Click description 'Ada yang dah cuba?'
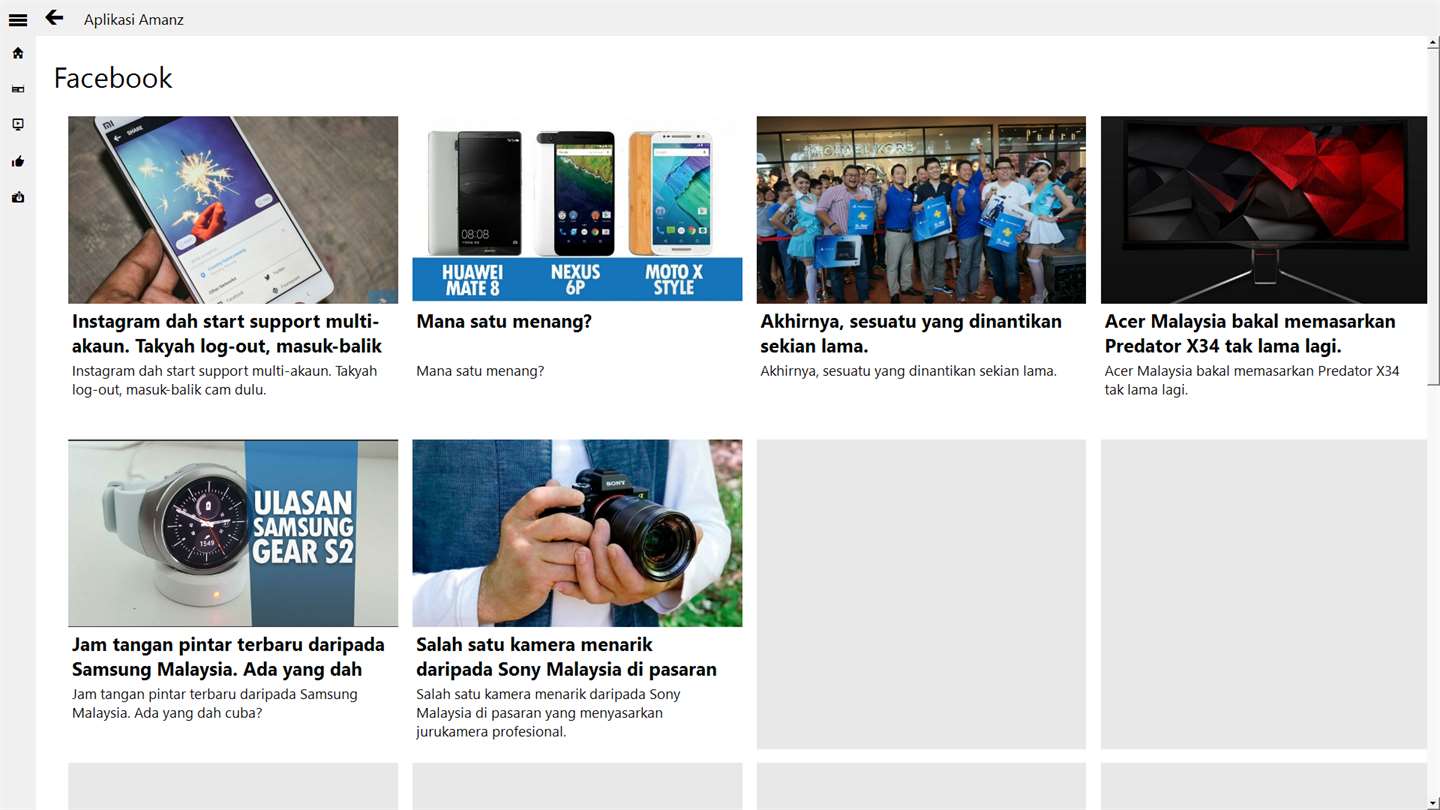Screen dimensions: 1440x810 (214, 704)
